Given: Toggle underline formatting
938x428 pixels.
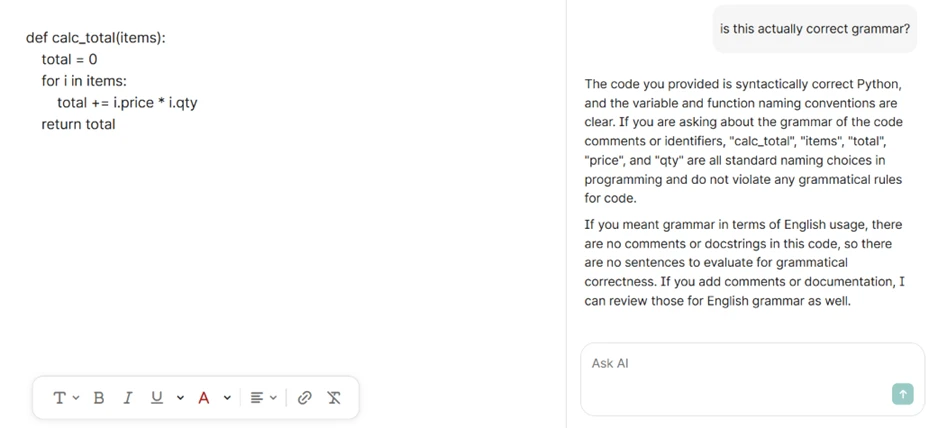Looking at the screenshot, I should tap(157, 397).
